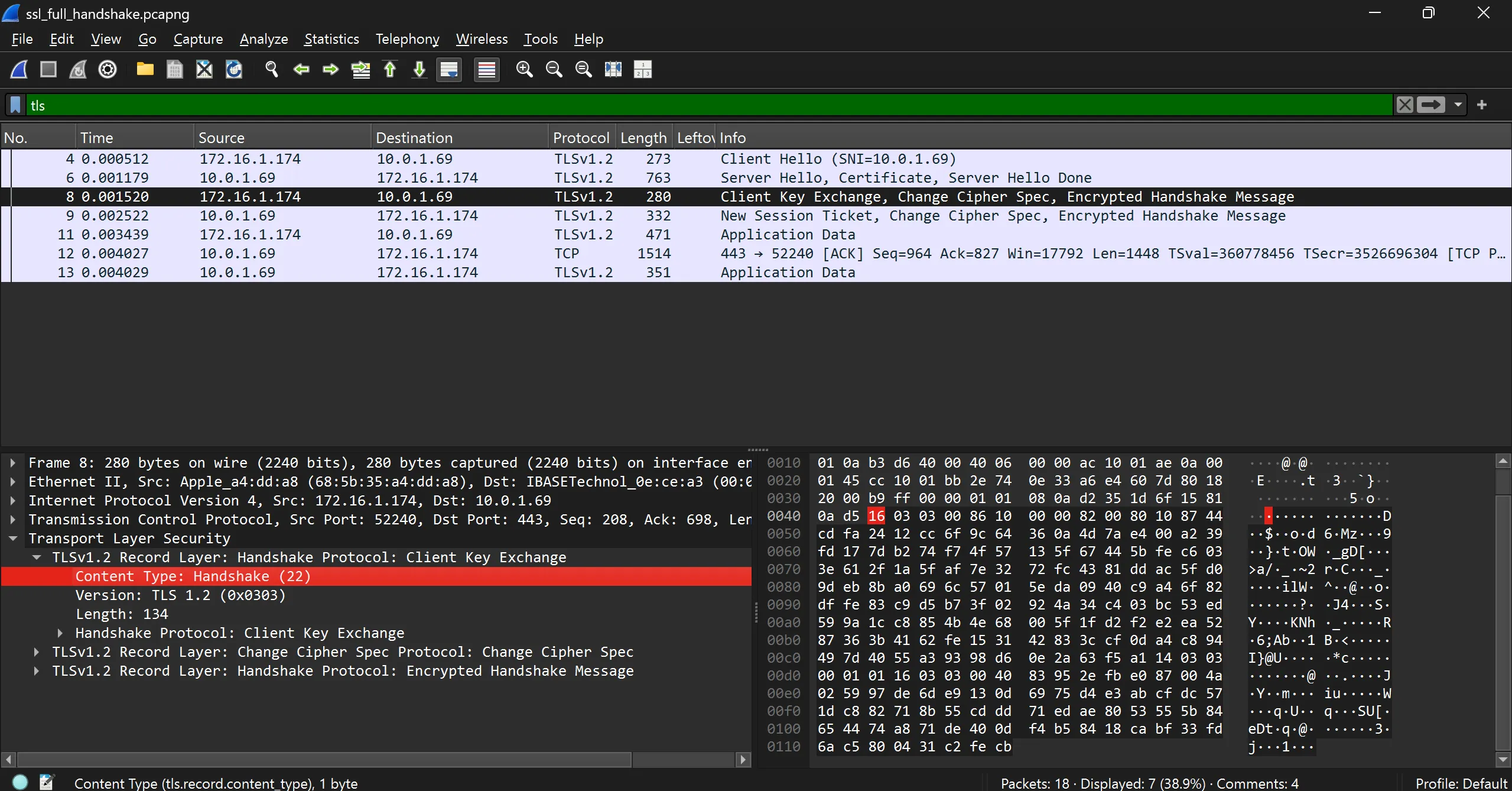
Task: Click the reload capture file icon
Action: click(234, 70)
